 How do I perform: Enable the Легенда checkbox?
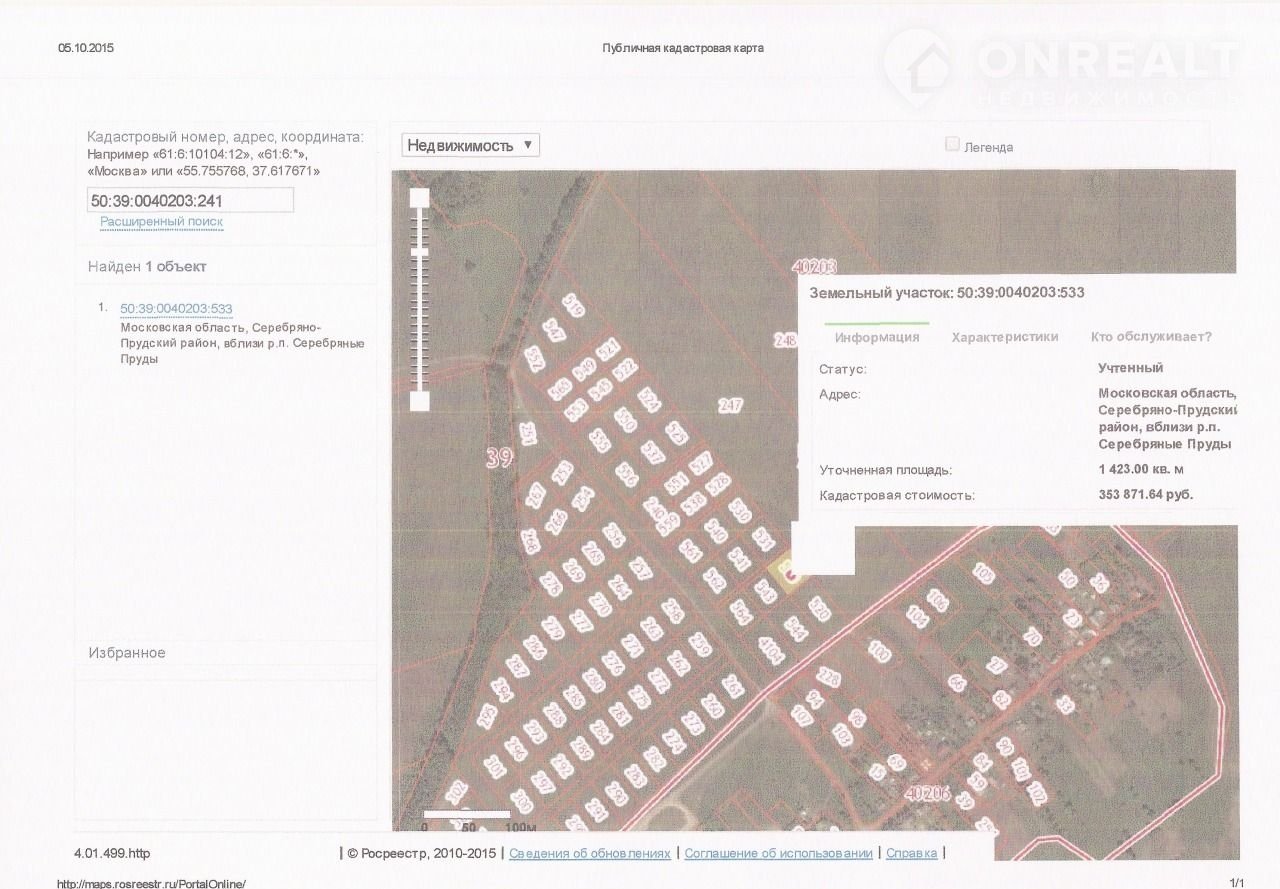click(x=952, y=144)
